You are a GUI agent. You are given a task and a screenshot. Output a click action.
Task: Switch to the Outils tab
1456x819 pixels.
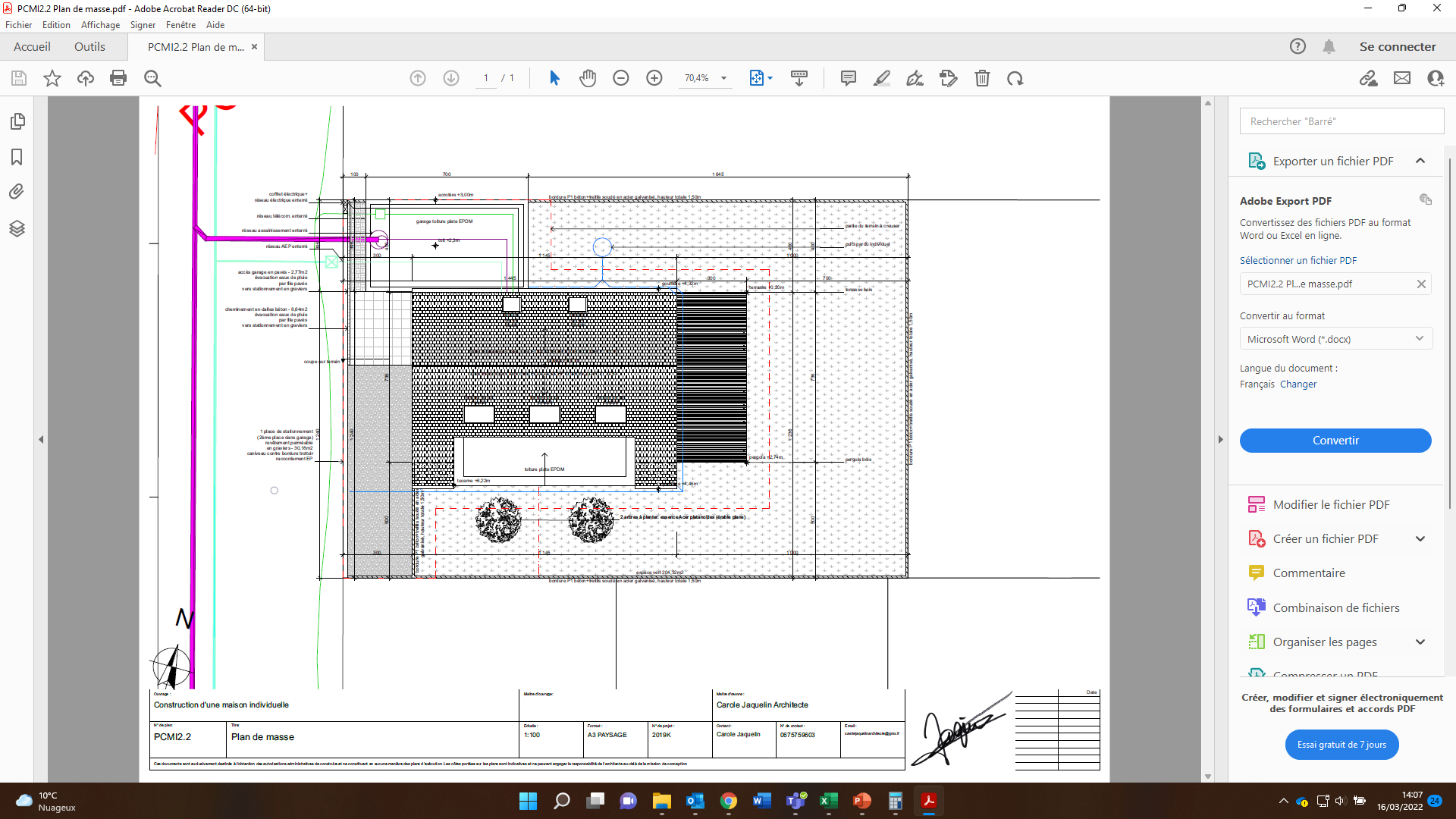(89, 47)
